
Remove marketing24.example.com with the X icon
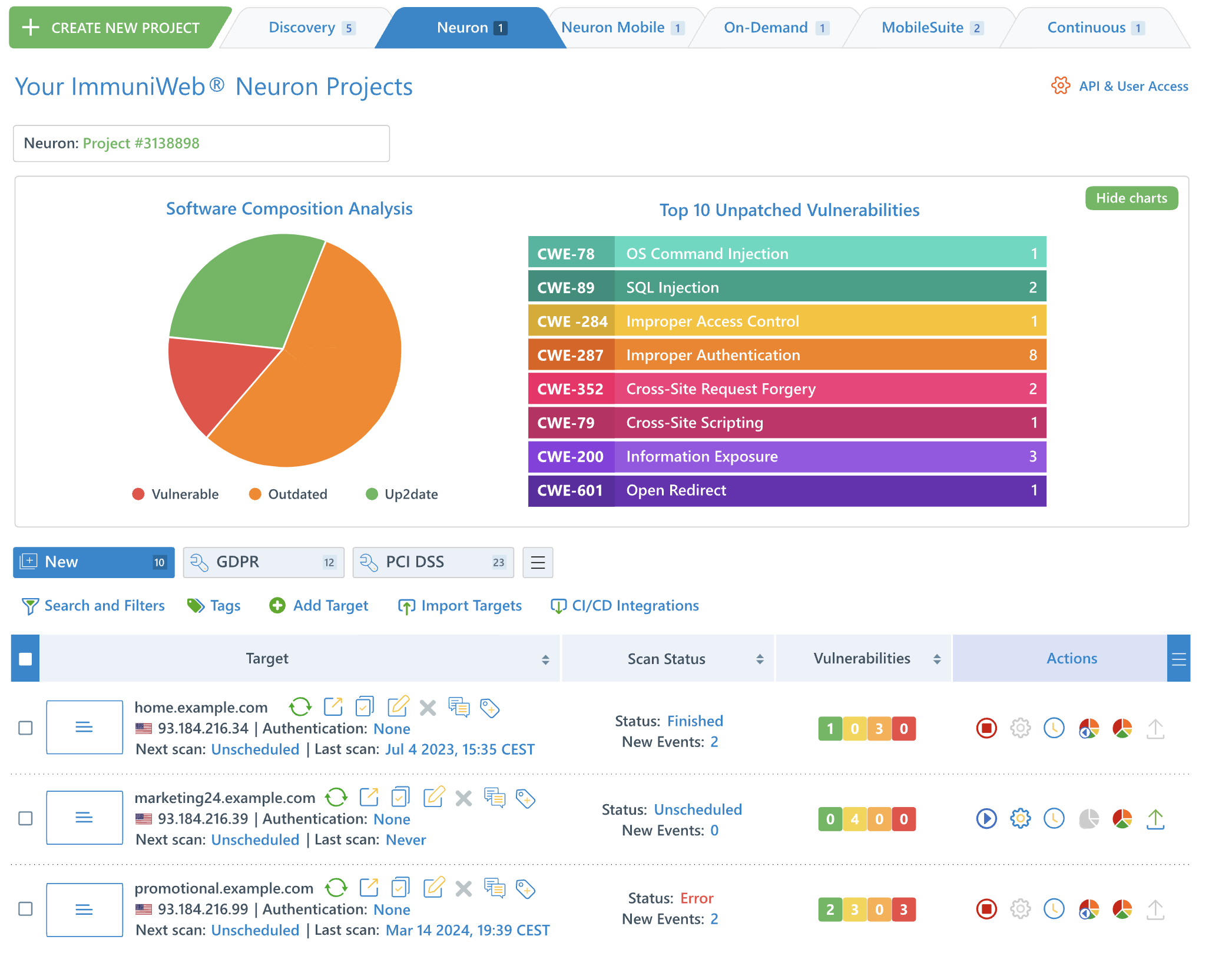pyautogui.click(x=464, y=798)
